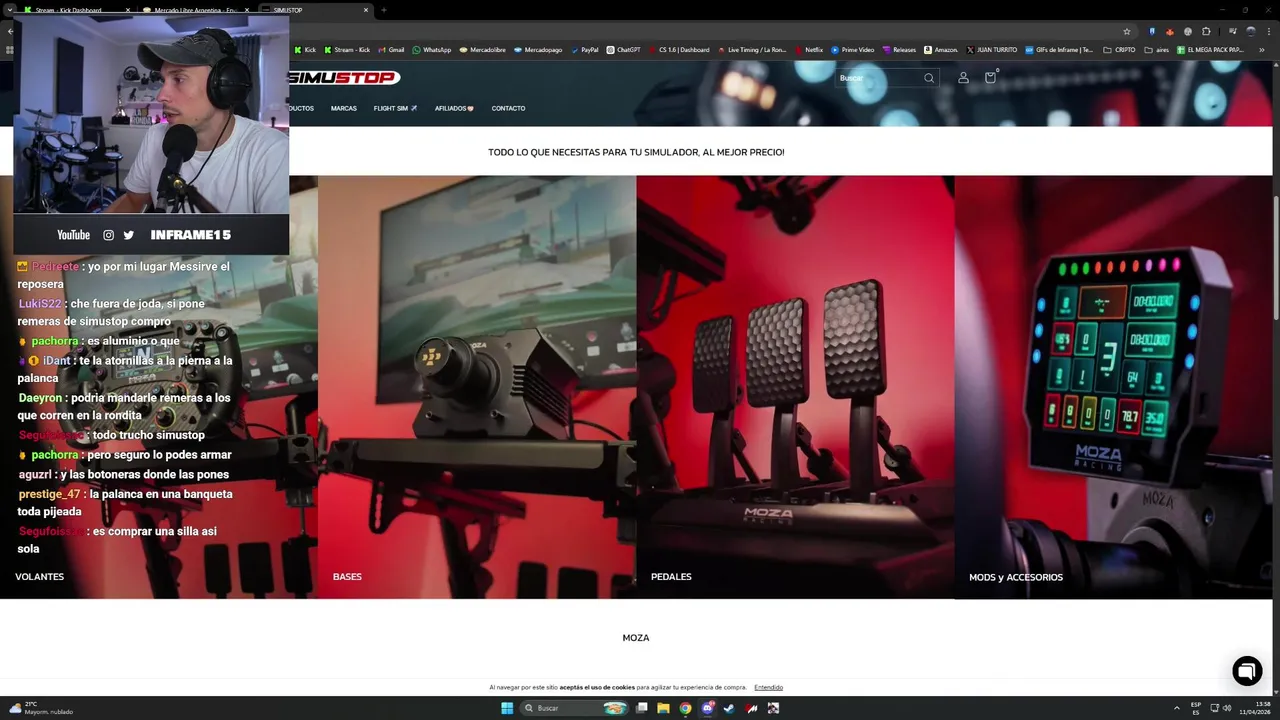Open the Instagram icon in stream overlay

(x=108, y=235)
